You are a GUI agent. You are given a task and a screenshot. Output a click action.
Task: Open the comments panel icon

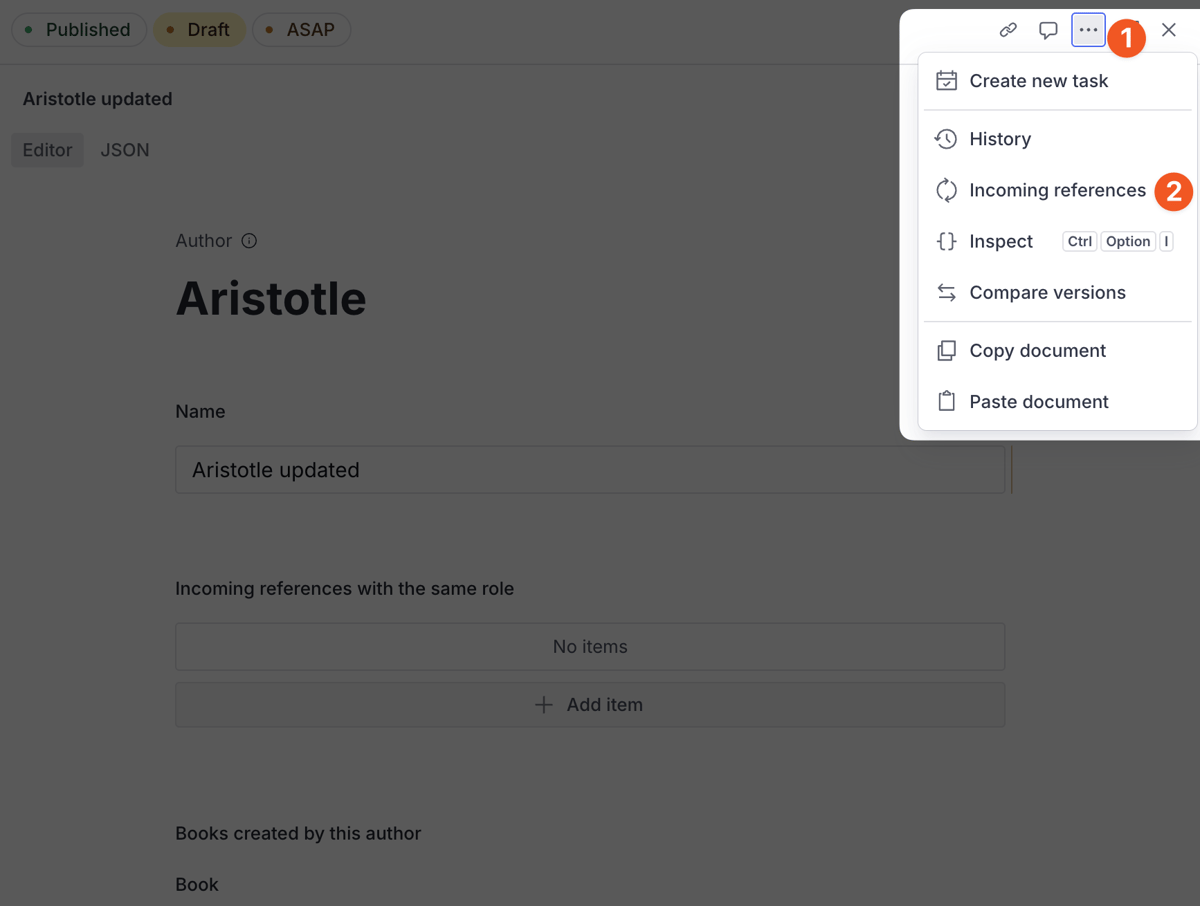[x=1048, y=30]
